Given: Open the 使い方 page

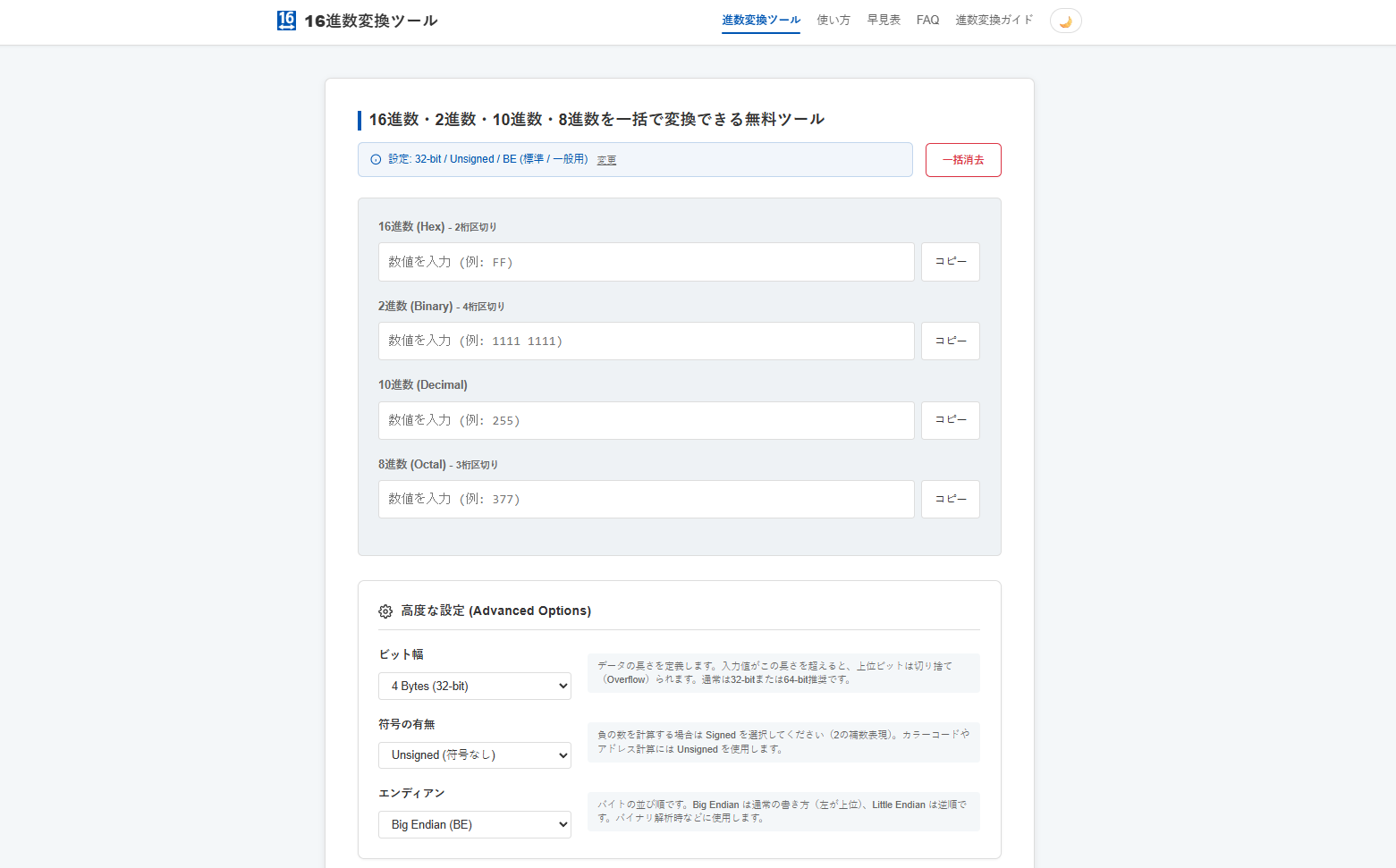Looking at the screenshot, I should (x=833, y=19).
